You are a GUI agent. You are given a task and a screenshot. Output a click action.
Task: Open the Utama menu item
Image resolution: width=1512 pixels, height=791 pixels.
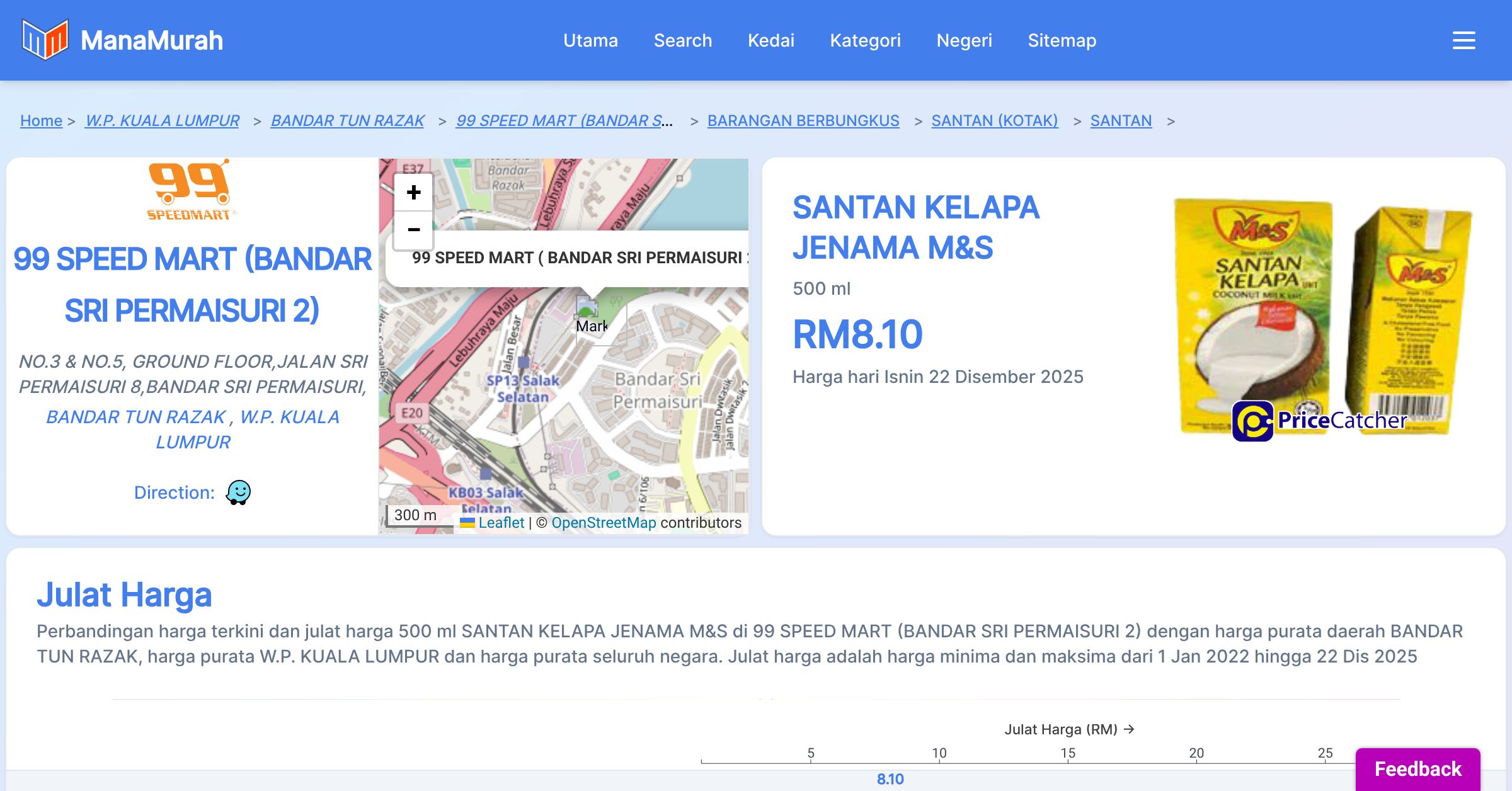tap(590, 40)
